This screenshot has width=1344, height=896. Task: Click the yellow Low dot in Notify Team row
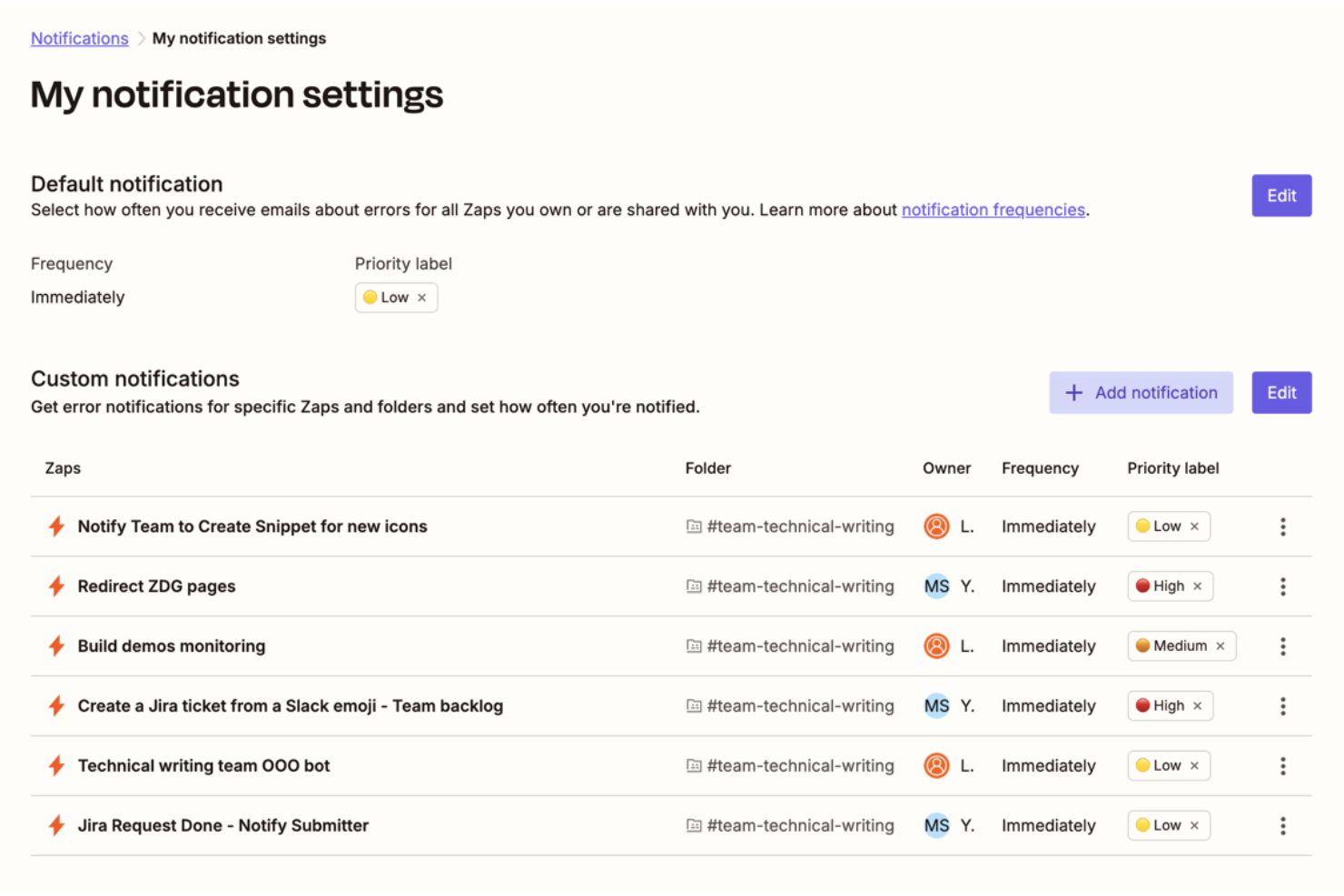1142,527
